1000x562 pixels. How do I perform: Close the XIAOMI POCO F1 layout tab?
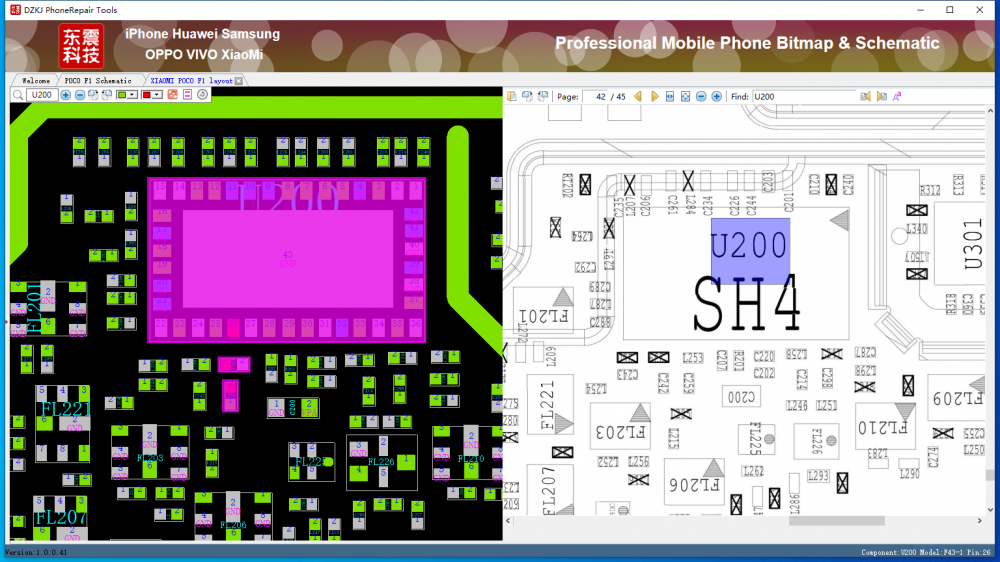point(238,80)
